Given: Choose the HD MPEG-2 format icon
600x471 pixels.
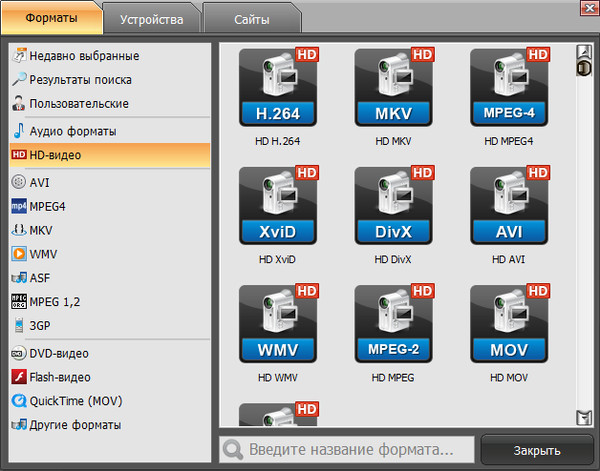Looking at the screenshot, I should click(x=393, y=326).
